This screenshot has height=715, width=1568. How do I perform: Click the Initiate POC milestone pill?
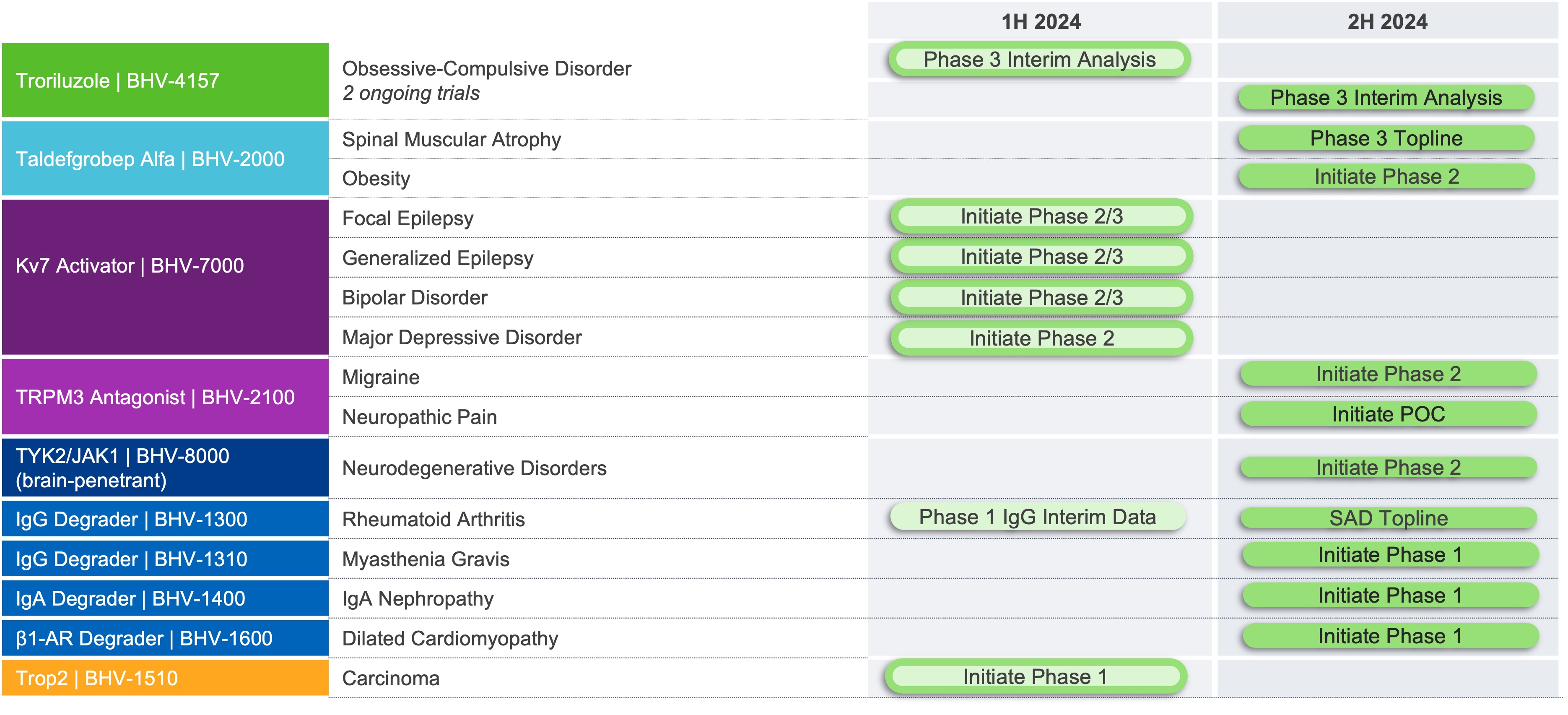(1388, 414)
